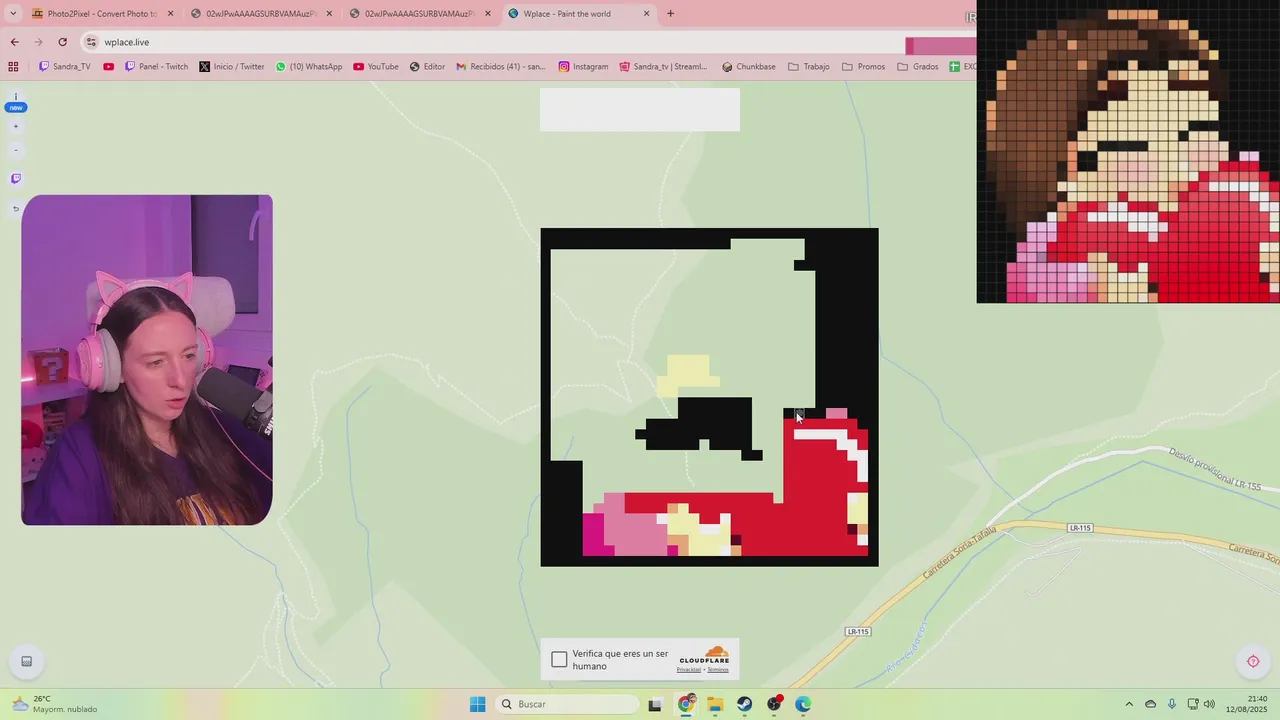Viewport: 1280px width, 720px height.
Task: Open the Sandra_TV Twitch bookmark
Action: (x=64, y=67)
